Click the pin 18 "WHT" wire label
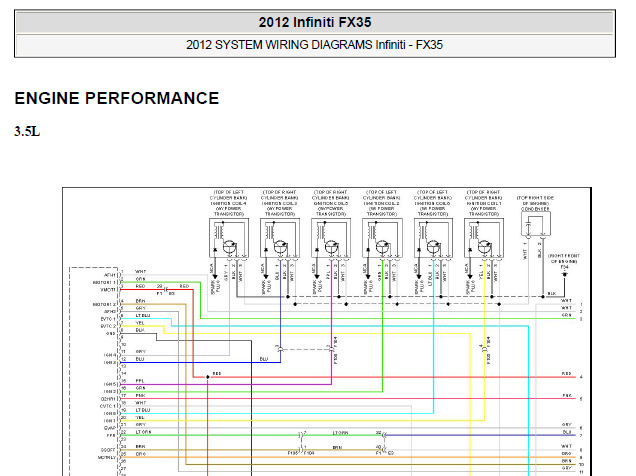The height and width of the screenshot is (476, 636). [x=141, y=403]
